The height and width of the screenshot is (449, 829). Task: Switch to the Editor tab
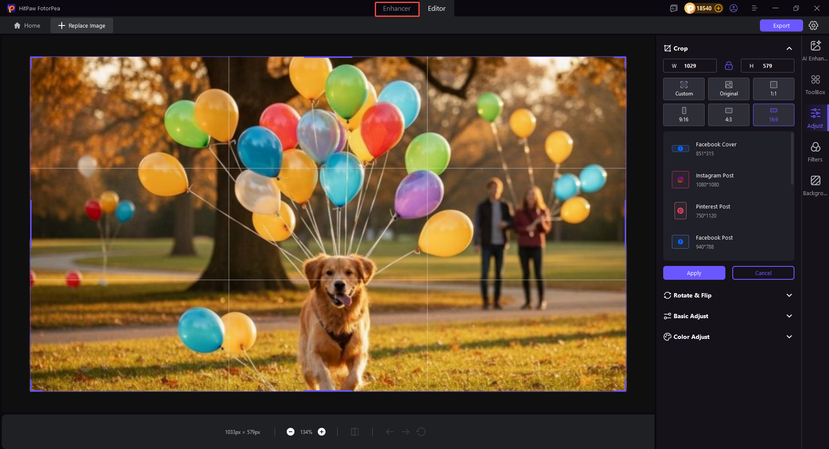[437, 8]
